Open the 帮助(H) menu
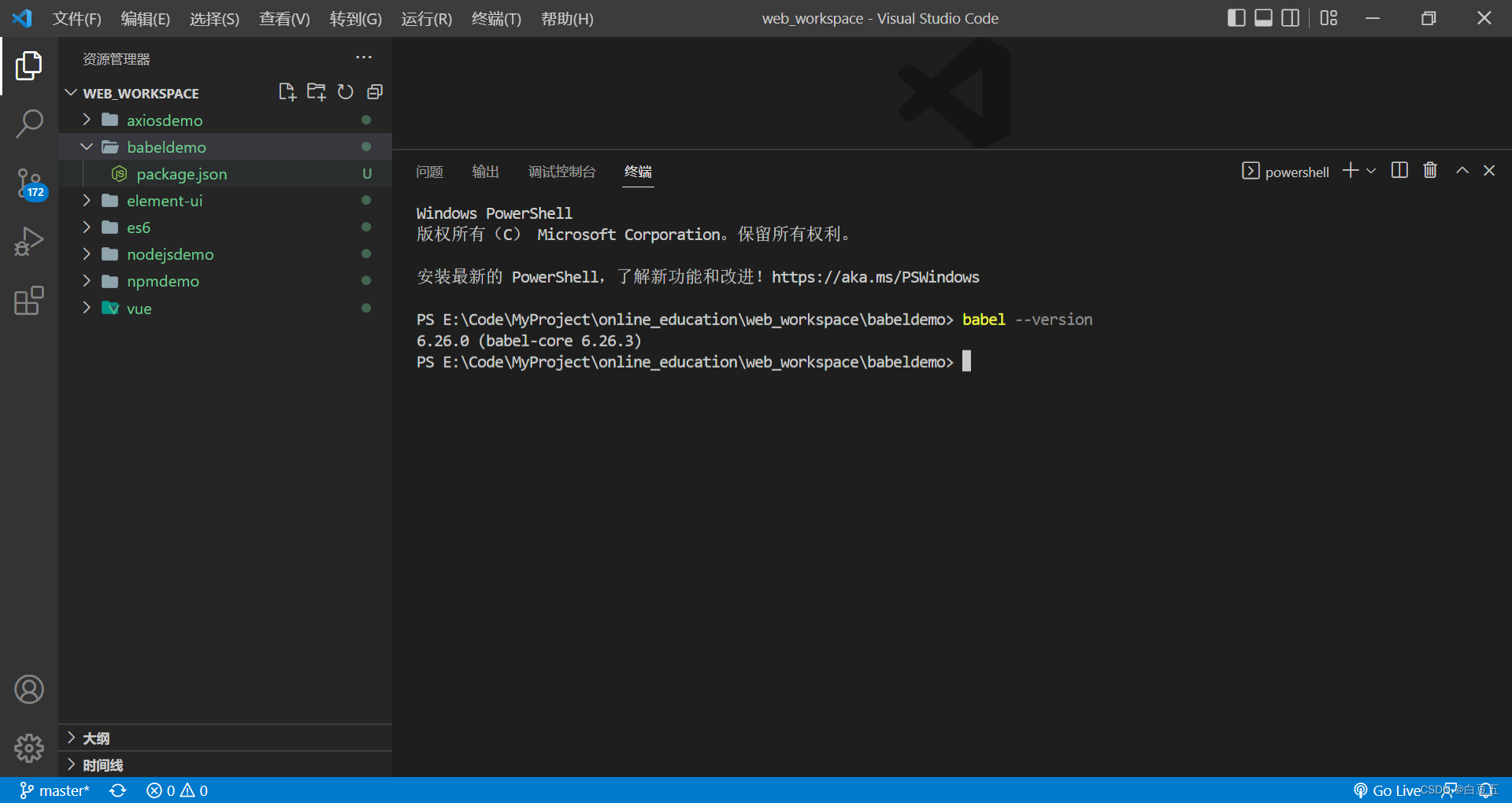This screenshot has height=803, width=1512. click(x=567, y=19)
